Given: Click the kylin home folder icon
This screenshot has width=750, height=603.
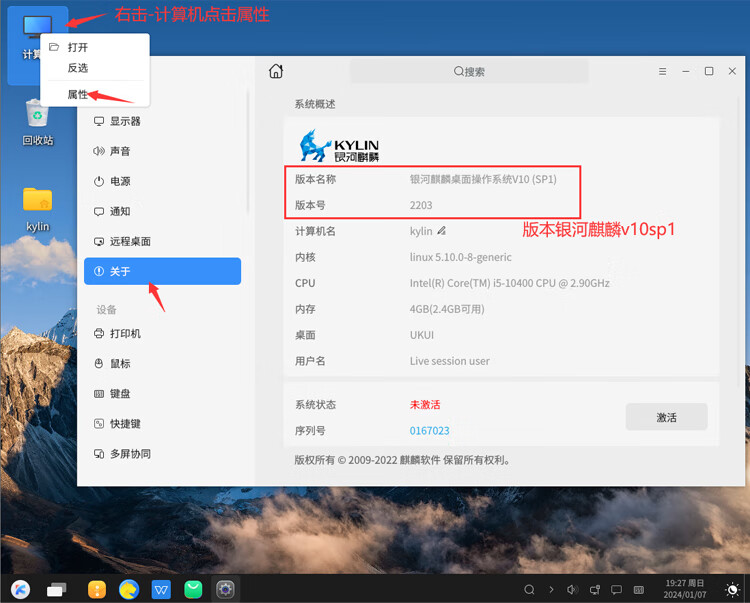Looking at the screenshot, I should [38, 209].
